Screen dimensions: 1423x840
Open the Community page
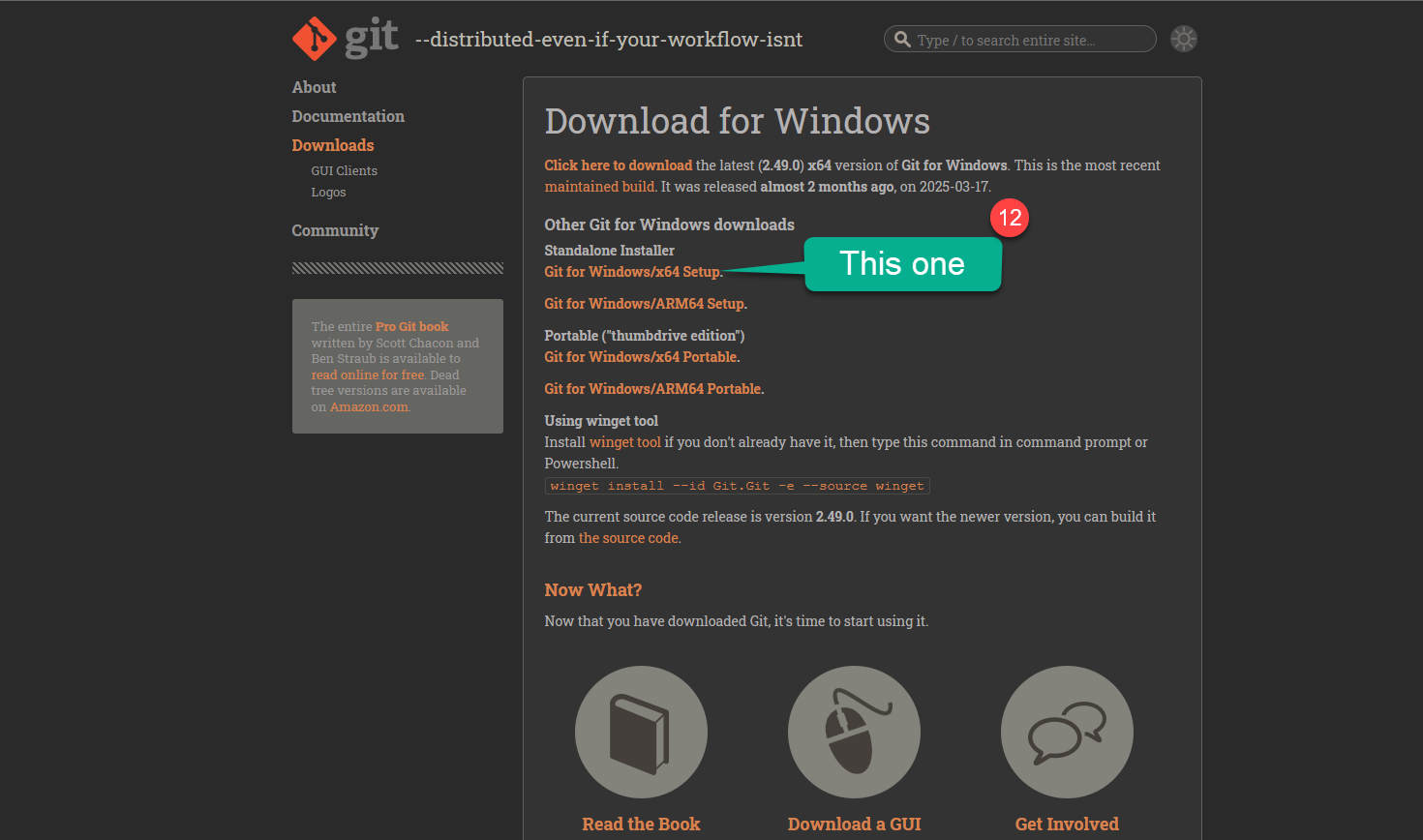(x=335, y=230)
